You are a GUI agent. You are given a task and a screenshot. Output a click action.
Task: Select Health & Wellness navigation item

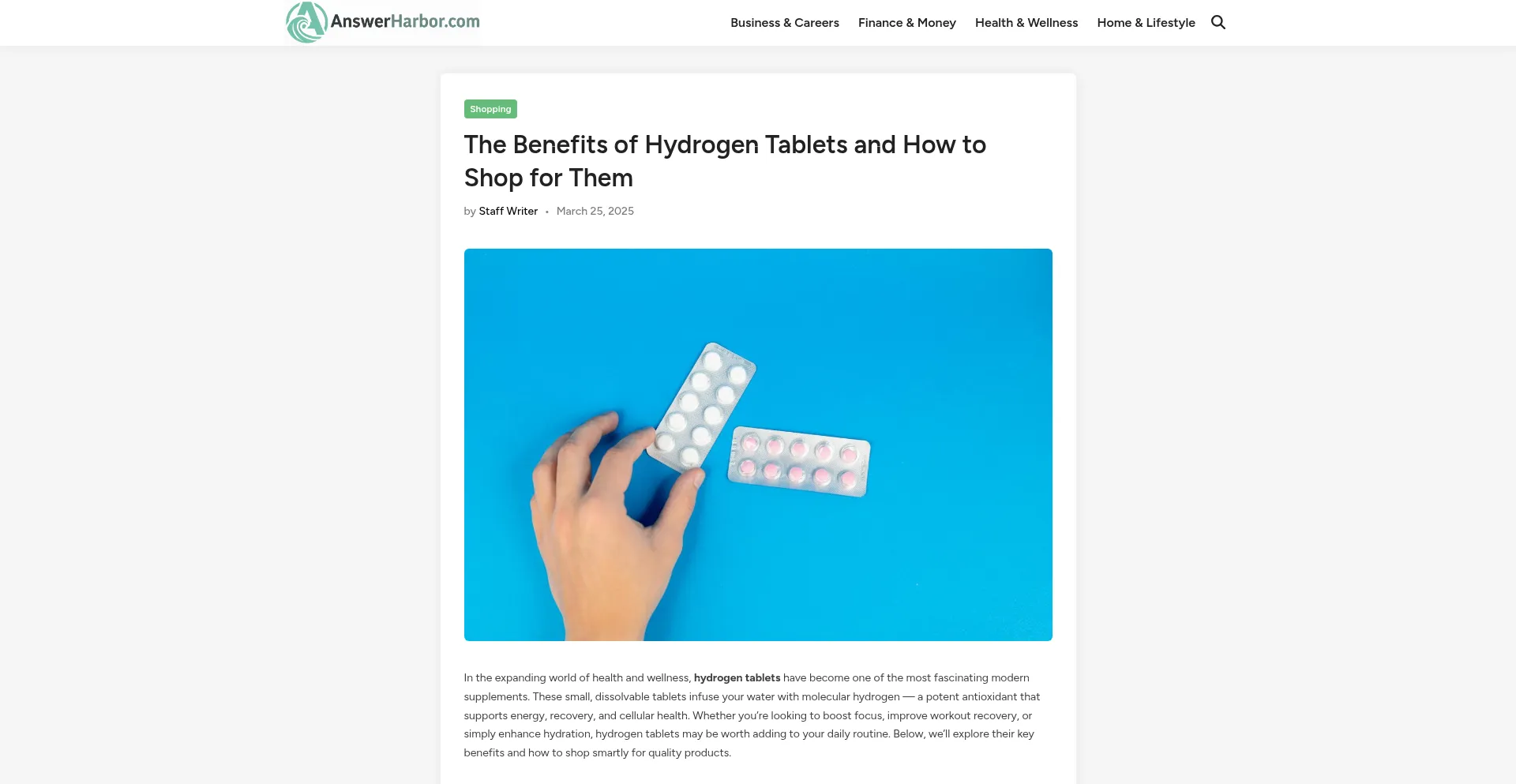point(1026,23)
